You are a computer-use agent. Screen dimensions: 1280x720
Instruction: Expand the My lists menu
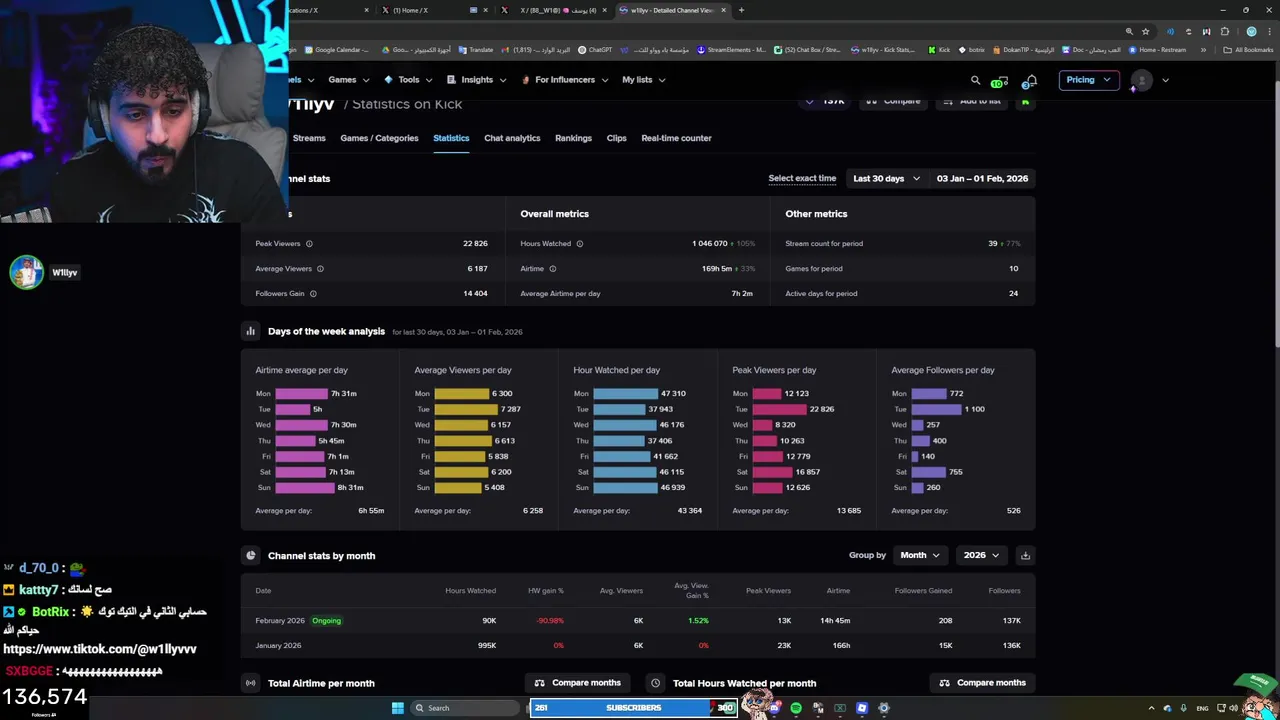point(643,80)
